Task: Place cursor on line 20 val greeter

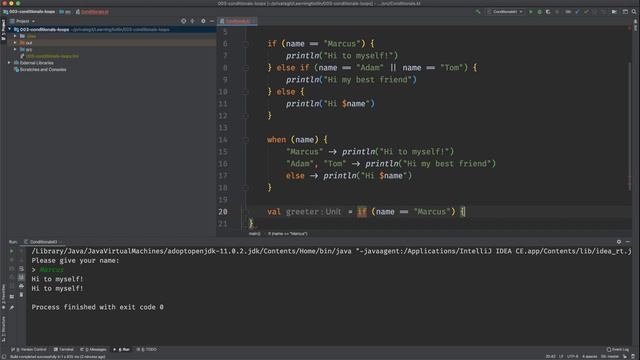Action: 366,212
